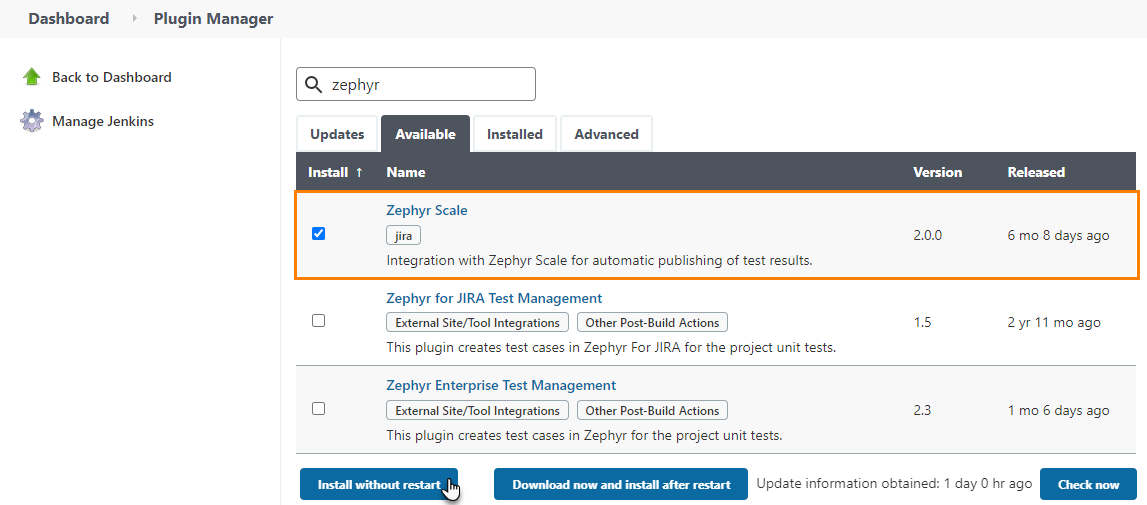The image size is (1147, 505).
Task: Open the Zephyr Enterprise Test Management link
Action: (501, 385)
